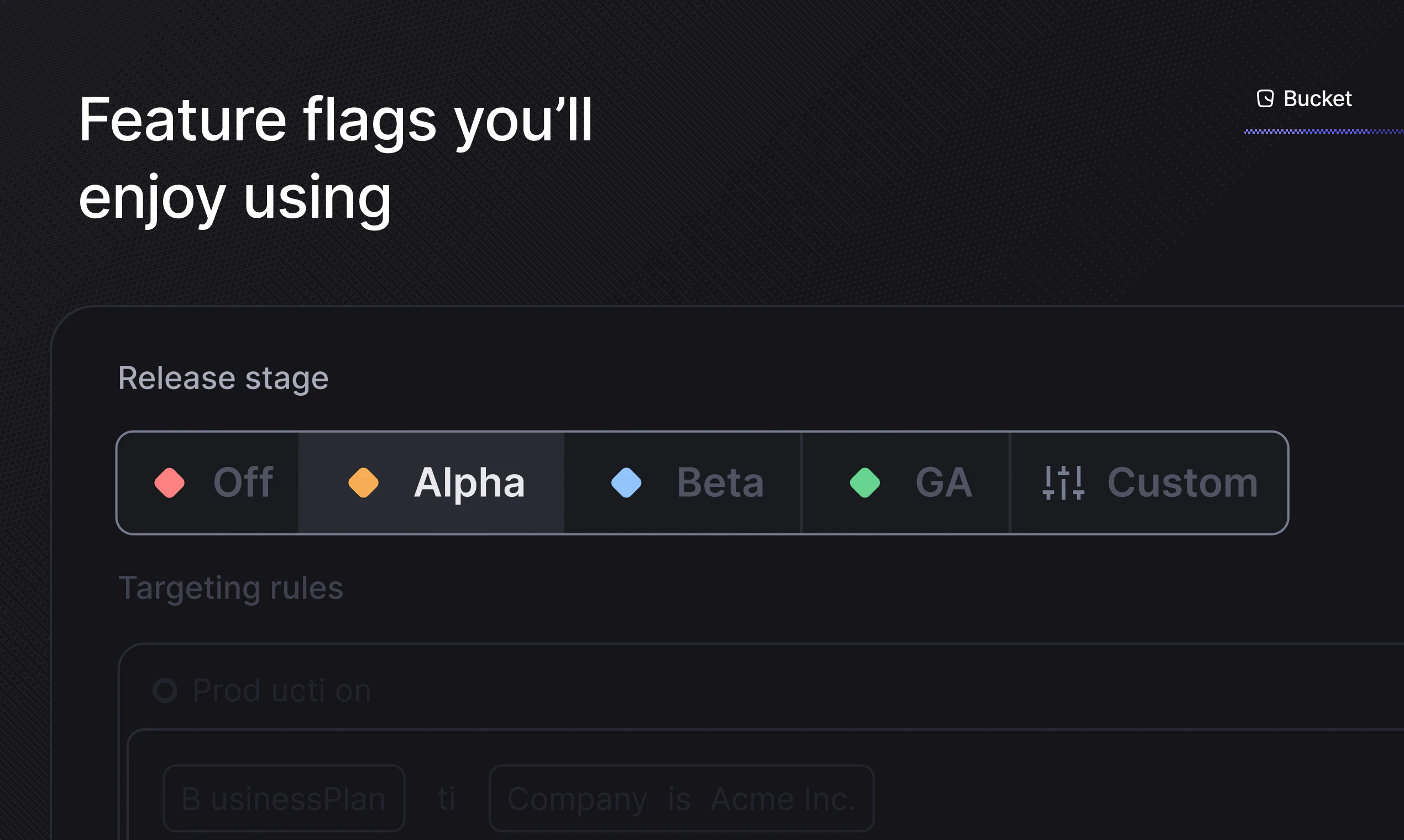The image size is (1404, 840).
Task: Click the green diamond icon beside GA
Action: [865, 482]
